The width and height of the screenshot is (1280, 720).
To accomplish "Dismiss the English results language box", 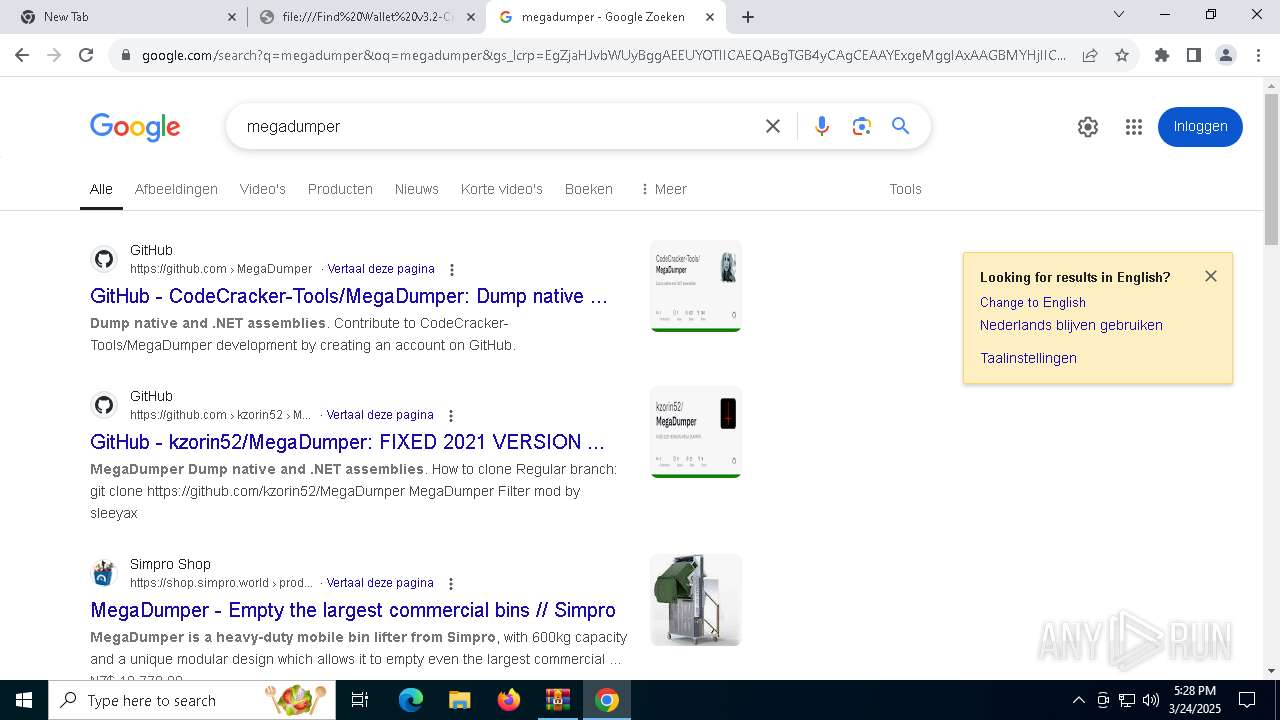I will tap(1211, 276).
